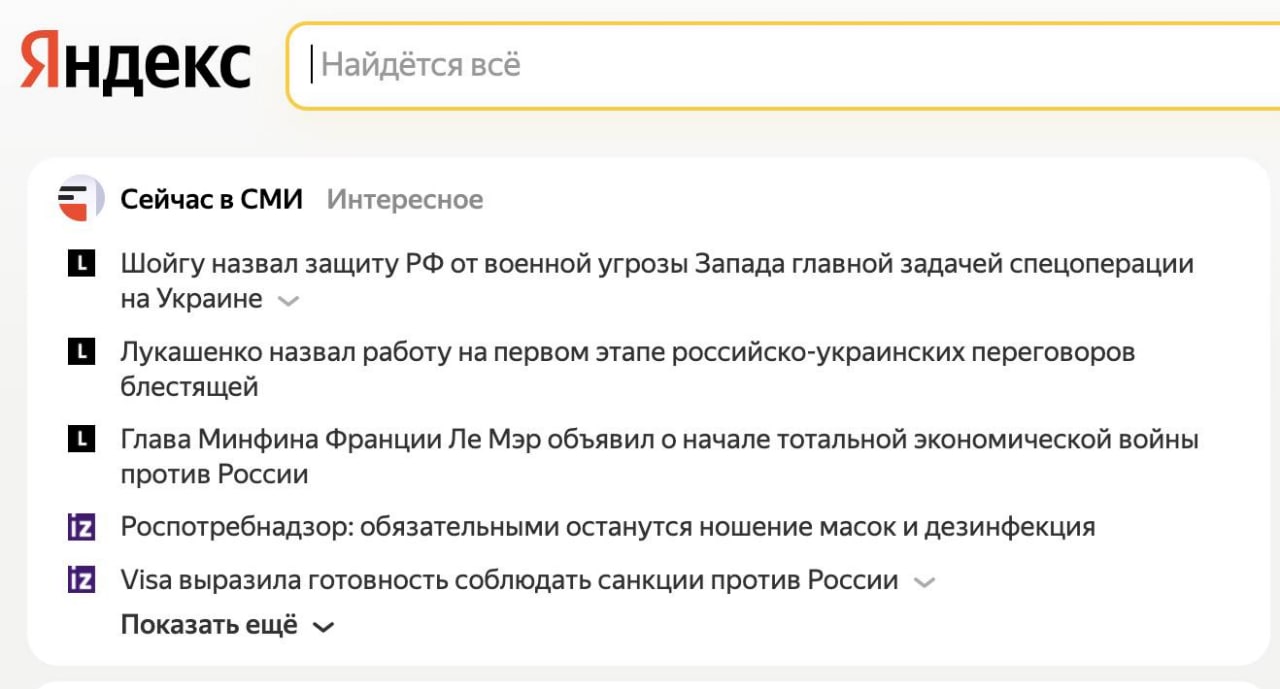The image size is (1280, 689).
Task: Expand the chevron after the Шойгу headline
Action: point(289,300)
